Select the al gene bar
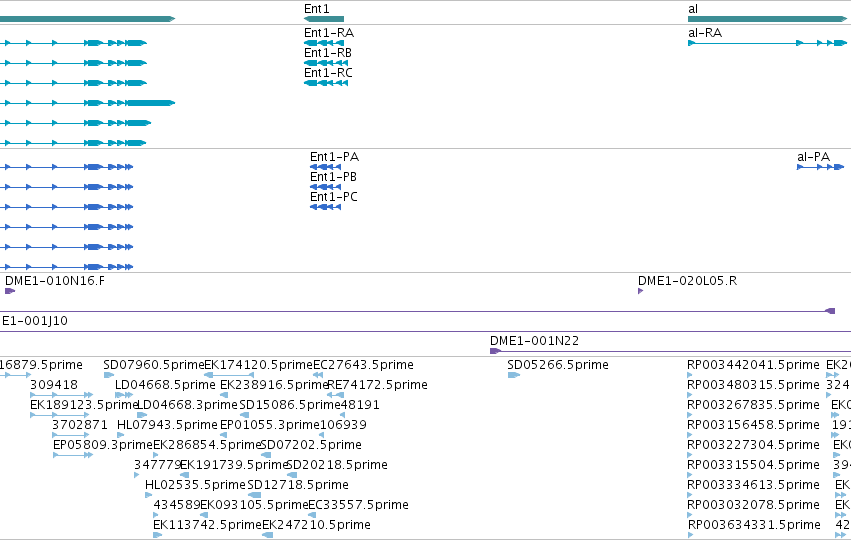This screenshot has height=540, width=851. point(767,19)
